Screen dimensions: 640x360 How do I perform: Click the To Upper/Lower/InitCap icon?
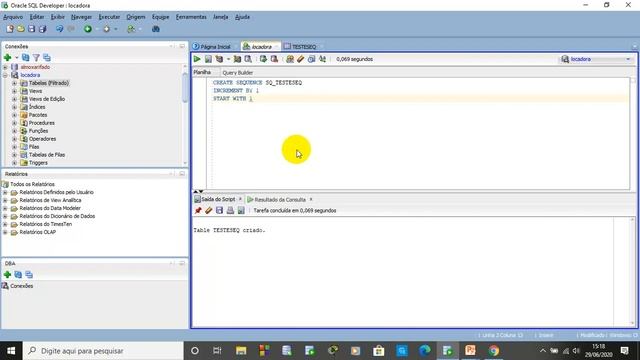pos(322,59)
